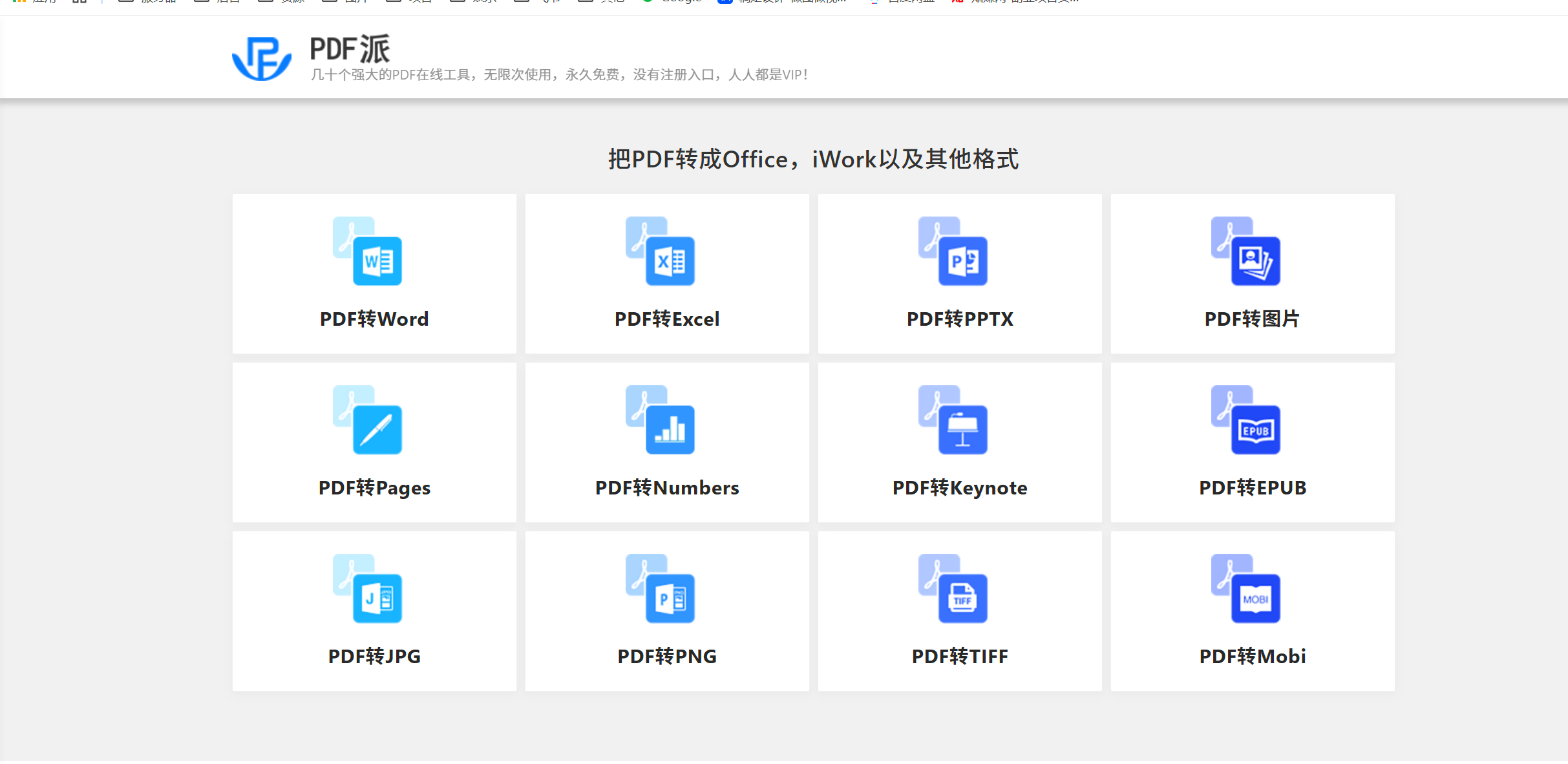The height and width of the screenshot is (764, 1568).
Task: Click the PDF派 site title text
Action: click(x=350, y=49)
